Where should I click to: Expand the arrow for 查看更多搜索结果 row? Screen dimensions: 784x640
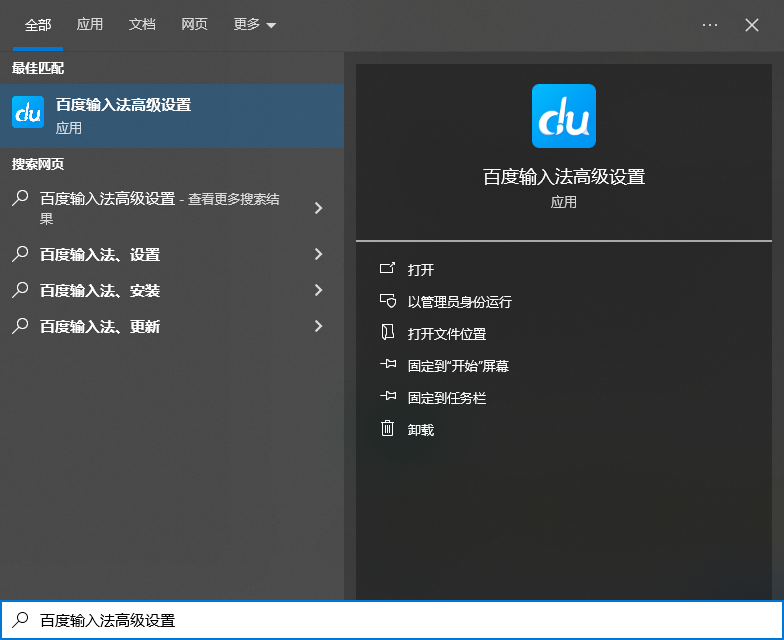click(318, 208)
